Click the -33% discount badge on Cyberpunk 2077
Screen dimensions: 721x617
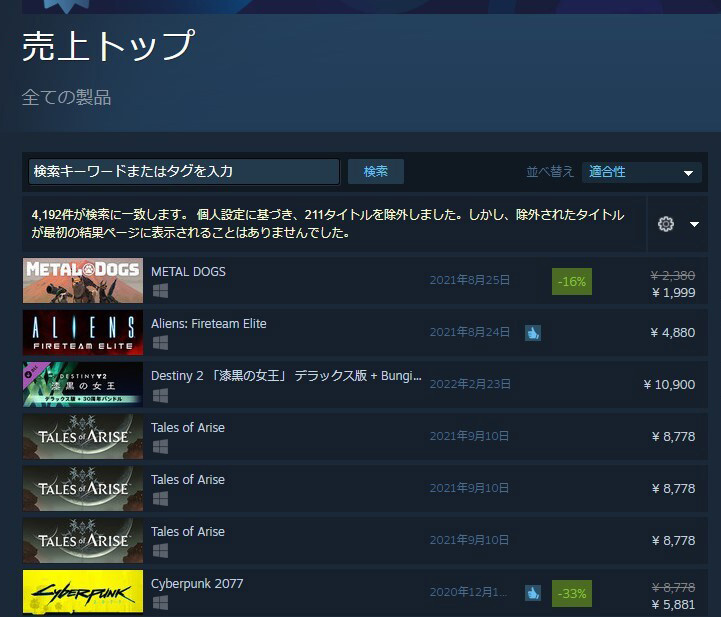[572, 593]
